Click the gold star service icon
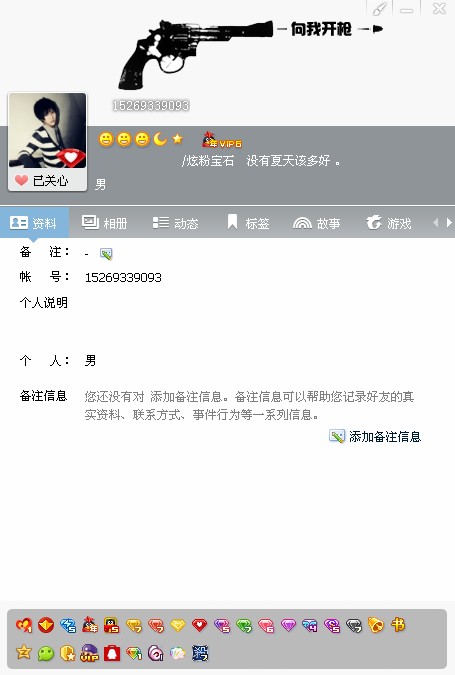The width and height of the screenshot is (455, 675). [x=24, y=652]
